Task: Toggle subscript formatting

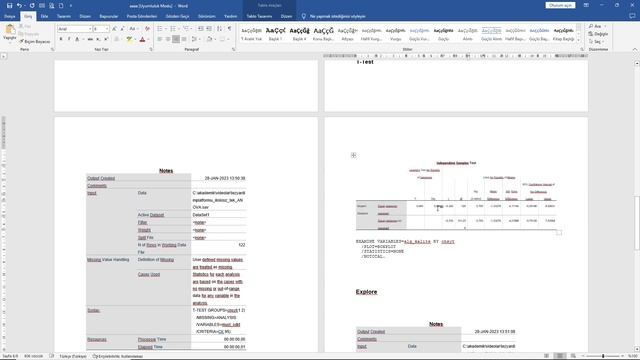Action: point(98,39)
